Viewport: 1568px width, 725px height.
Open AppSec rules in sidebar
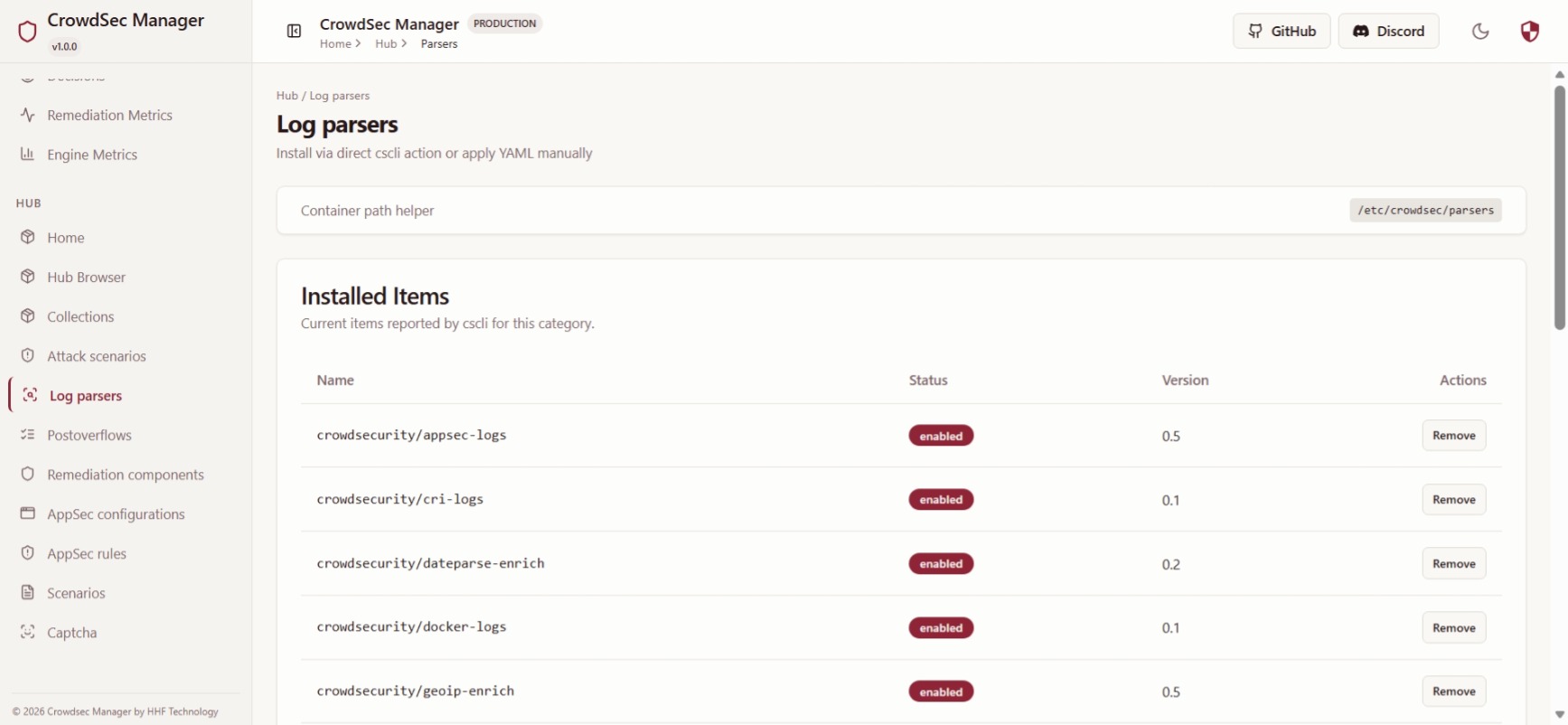[87, 553]
